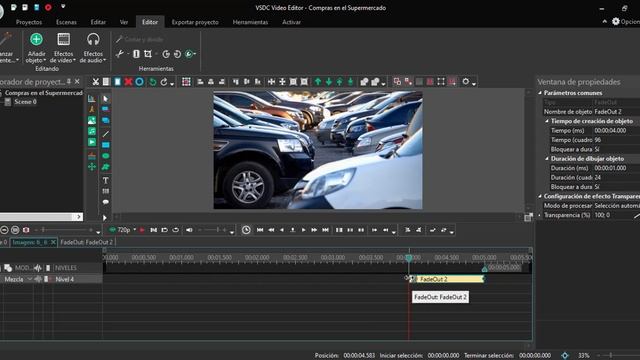Select the Text tool (T) in the left toolbar
The image size is (640, 360).
click(105, 180)
